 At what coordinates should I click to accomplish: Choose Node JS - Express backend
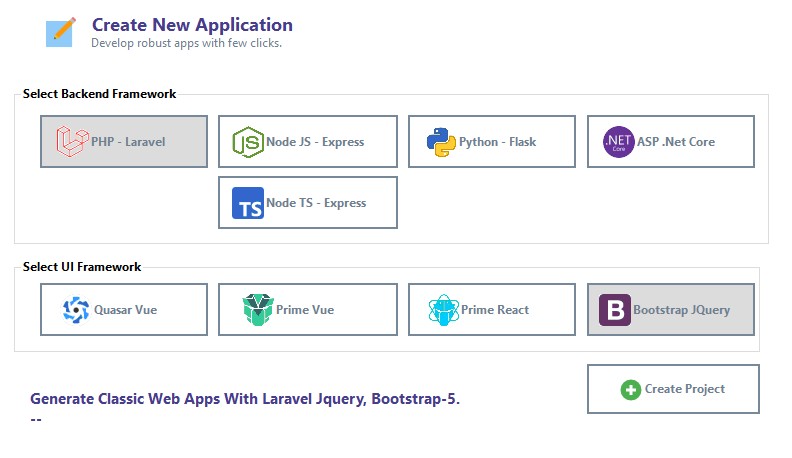pos(308,141)
